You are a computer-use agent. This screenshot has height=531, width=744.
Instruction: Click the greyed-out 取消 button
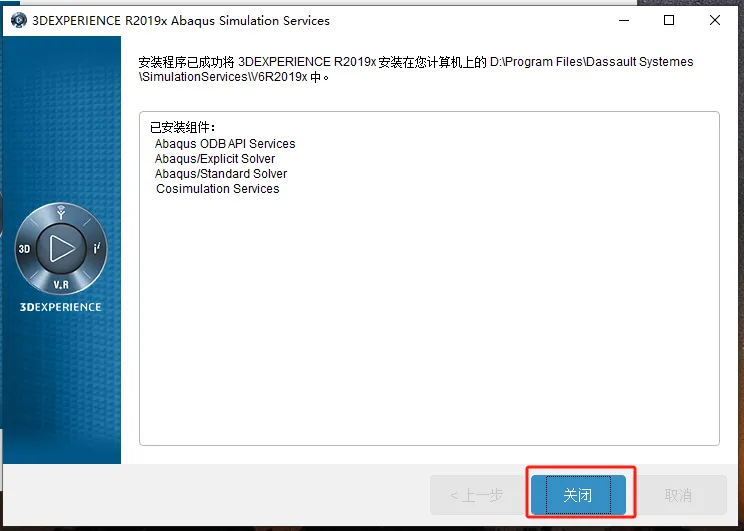coord(678,495)
